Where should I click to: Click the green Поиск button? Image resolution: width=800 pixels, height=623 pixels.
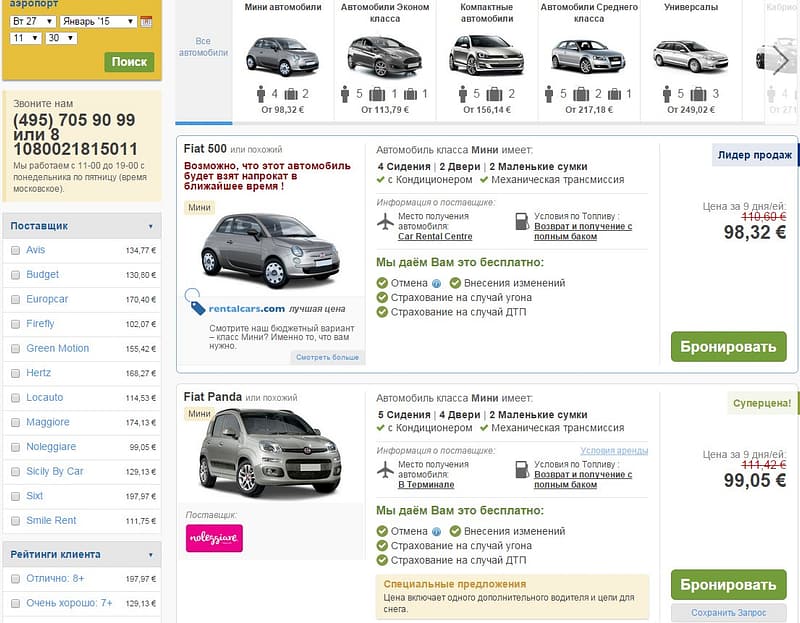(x=129, y=62)
